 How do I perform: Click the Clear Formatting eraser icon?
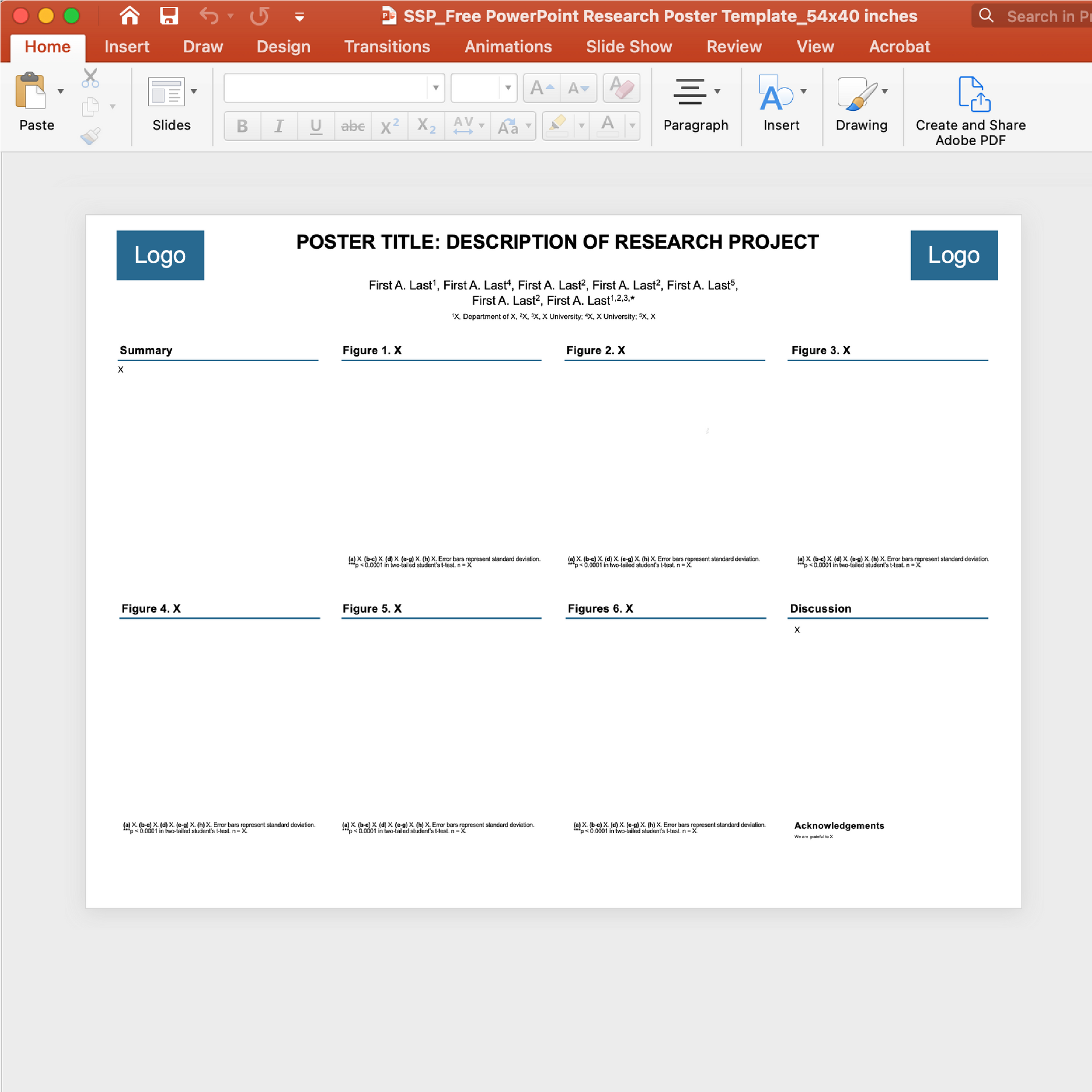click(621, 88)
